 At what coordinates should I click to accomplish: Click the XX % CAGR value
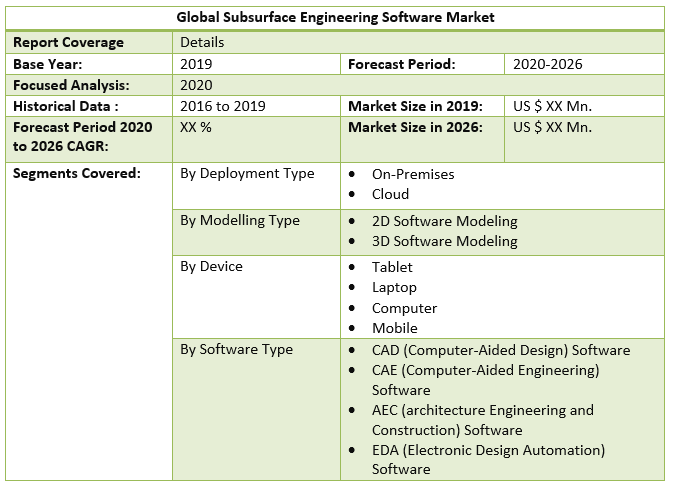pyautogui.click(x=195, y=127)
